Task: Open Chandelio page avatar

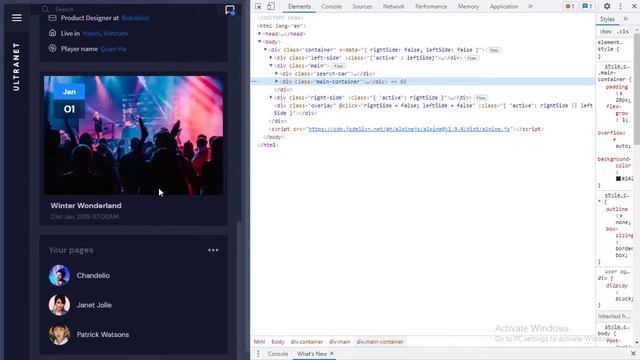Action: 59,275
